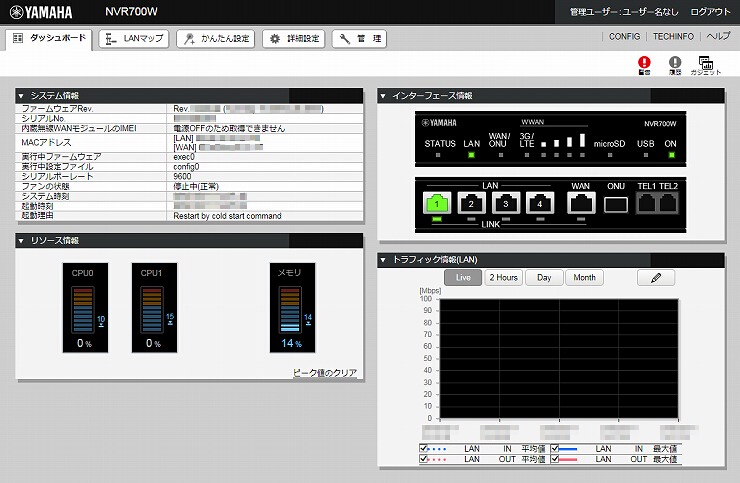Select the Day traffic view
740x483 pixels.
click(544, 278)
